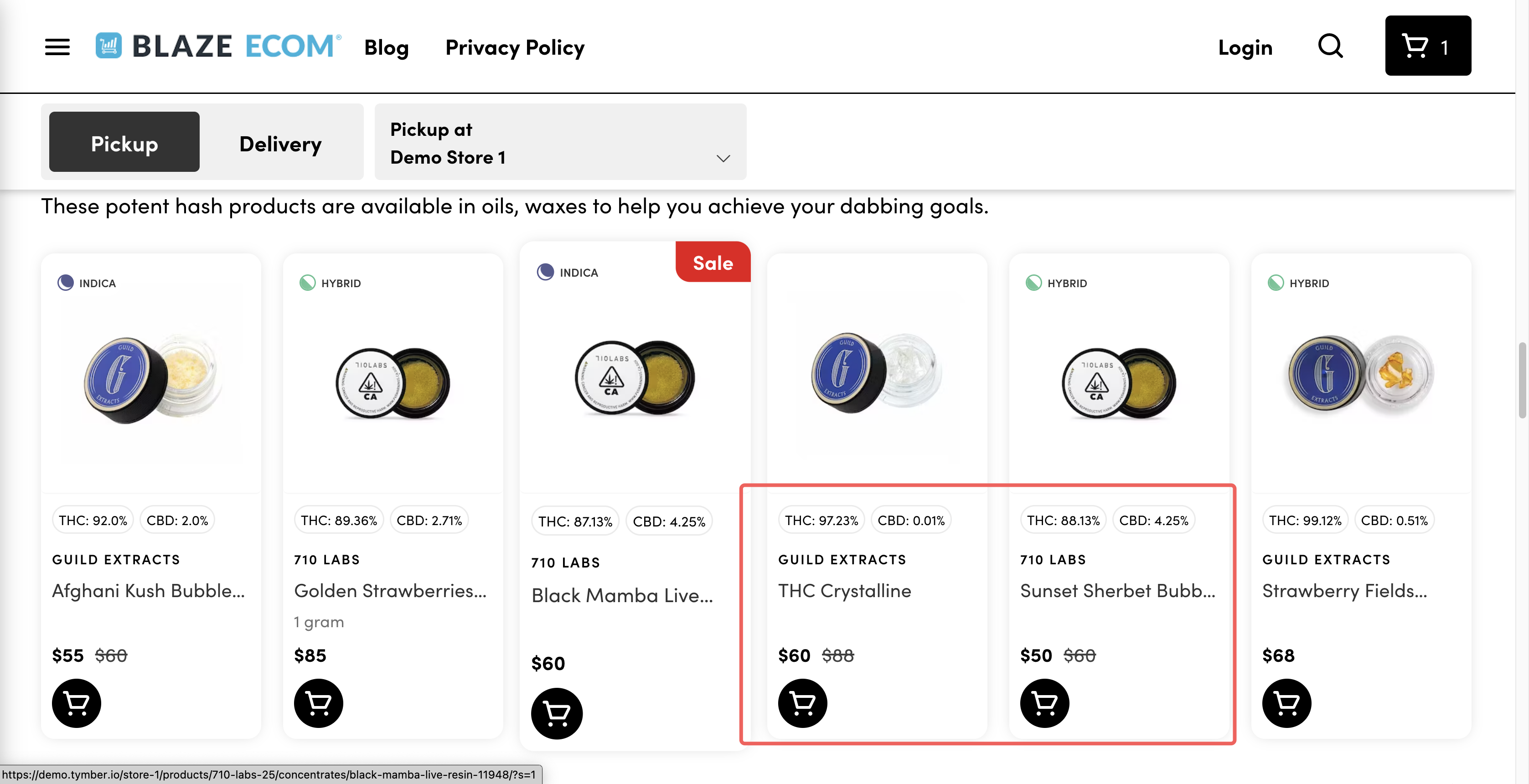Click the Sale badge on Black Mamba
The height and width of the screenshot is (784, 1529).
(712, 262)
